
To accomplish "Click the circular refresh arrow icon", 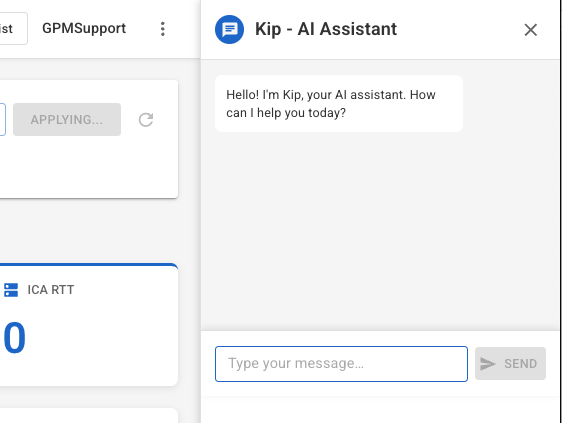I will [146, 120].
